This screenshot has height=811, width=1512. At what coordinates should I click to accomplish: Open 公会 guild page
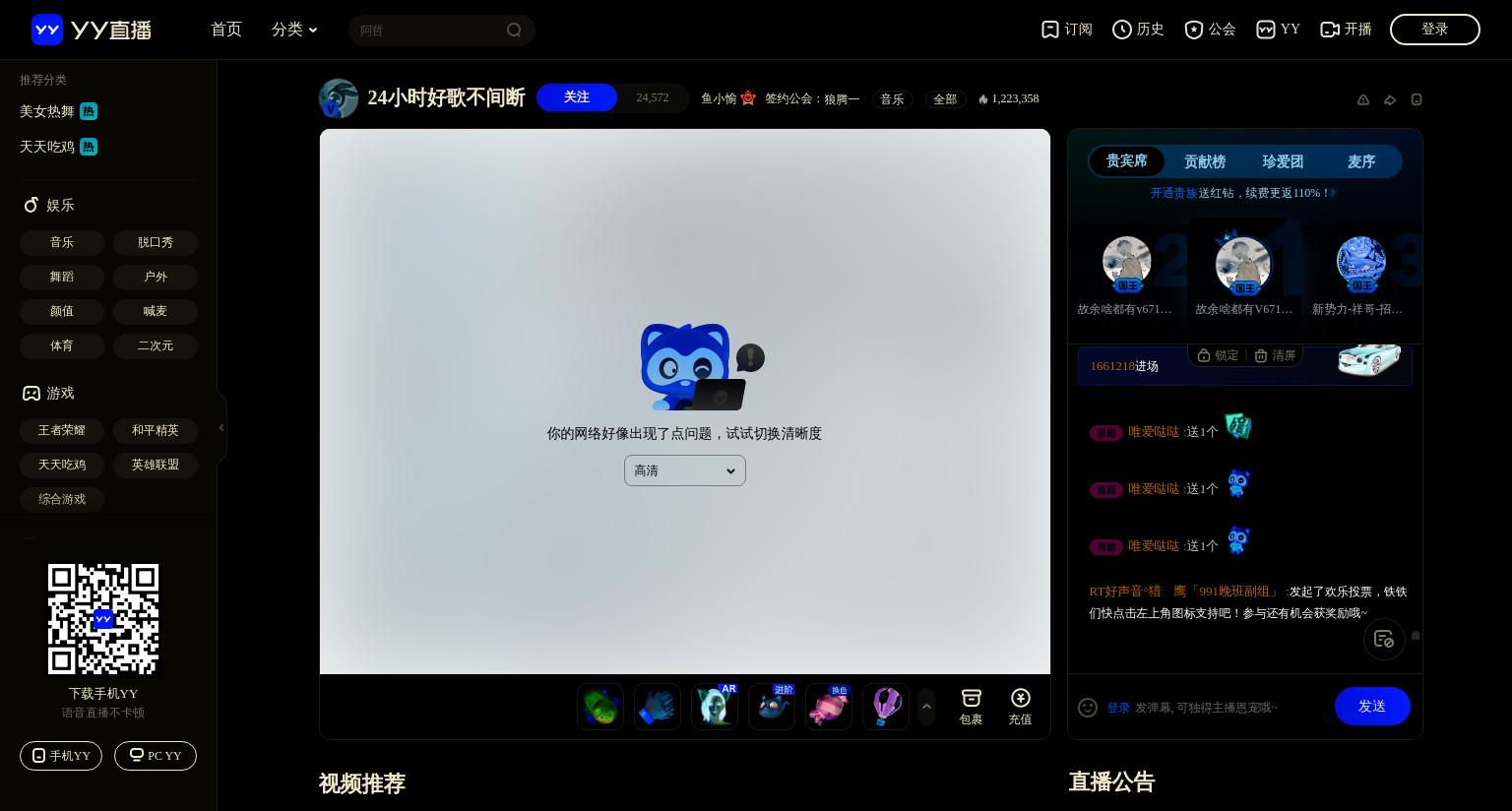coord(1211,30)
